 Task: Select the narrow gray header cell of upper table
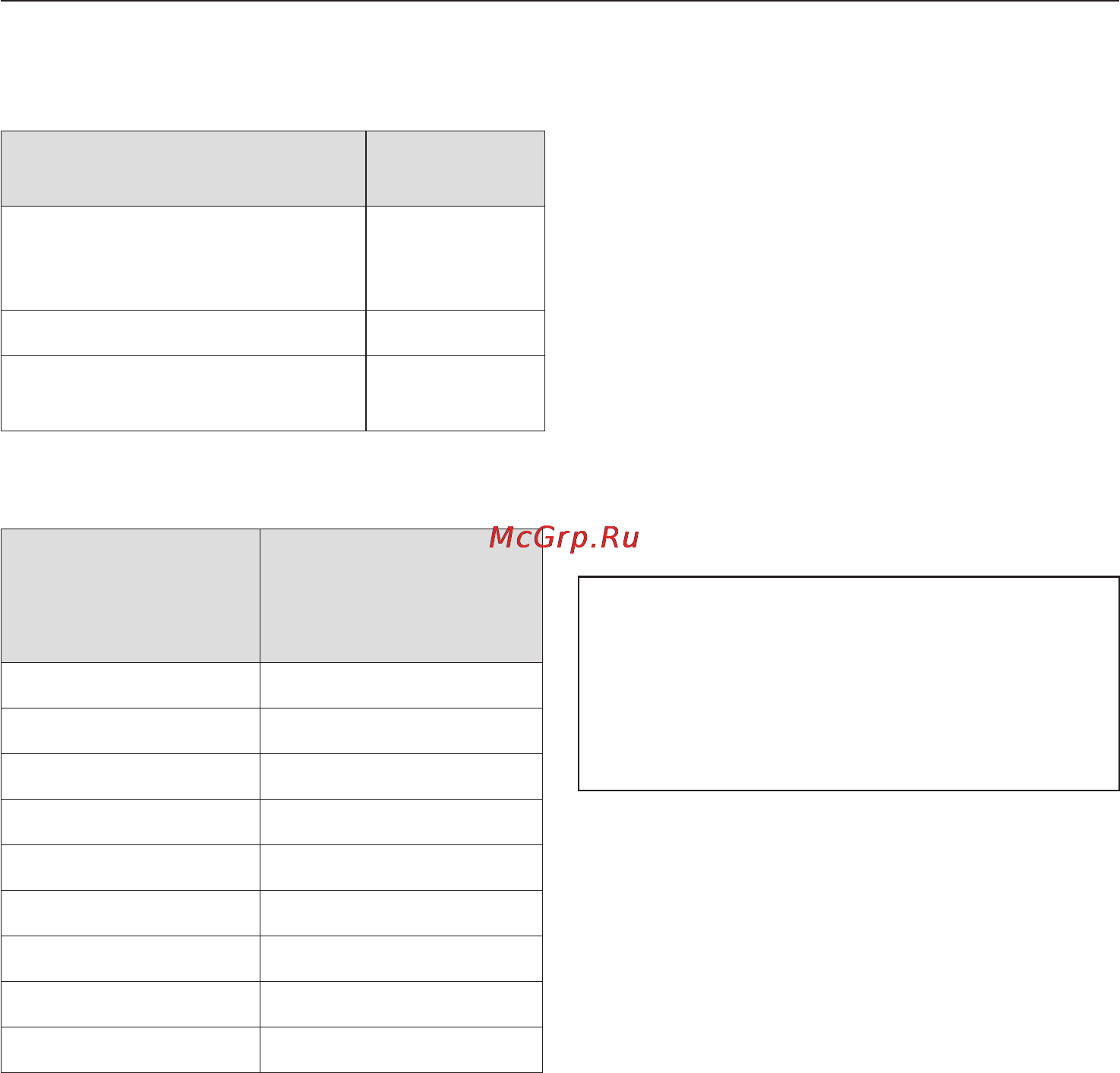click(x=456, y=168)
